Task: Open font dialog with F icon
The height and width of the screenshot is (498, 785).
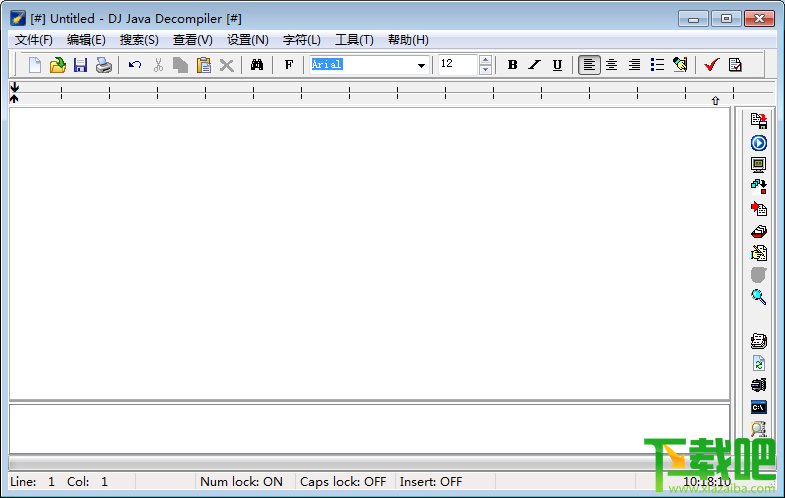Action: tap(288, 65)
